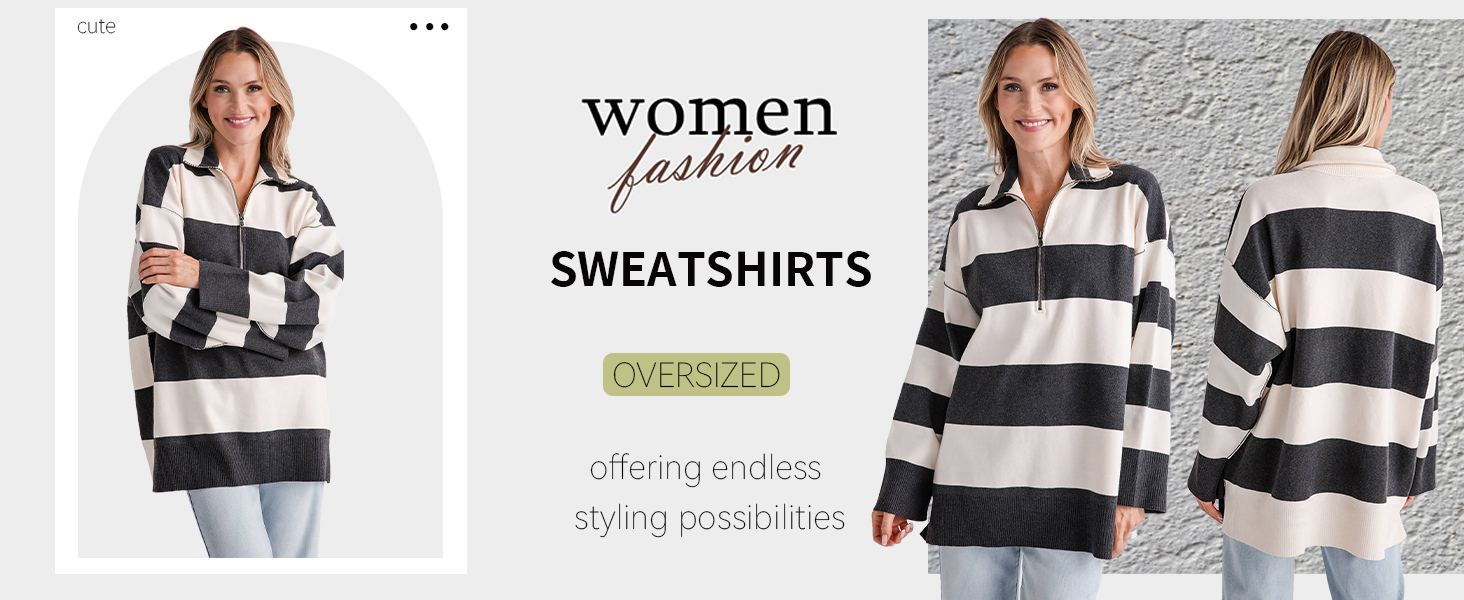
Task: Open the three-dot menu on the card
Action: pos(429,27)
